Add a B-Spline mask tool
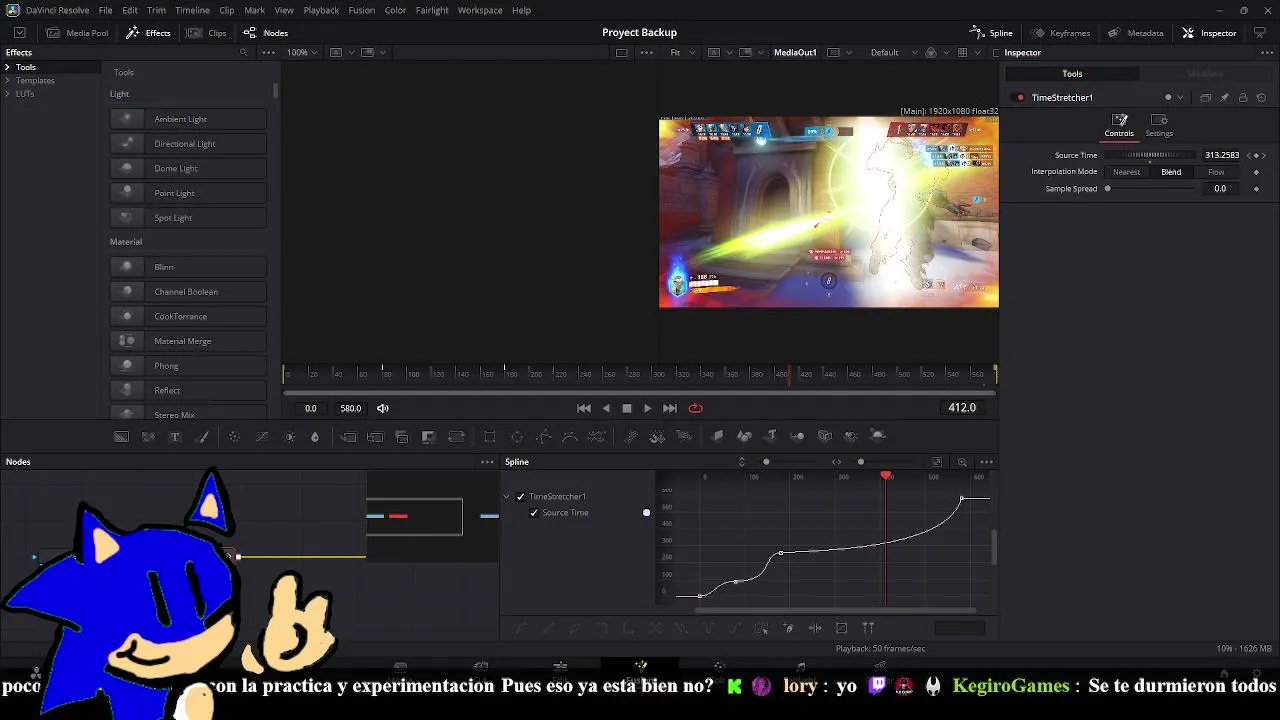 (570, 436)
